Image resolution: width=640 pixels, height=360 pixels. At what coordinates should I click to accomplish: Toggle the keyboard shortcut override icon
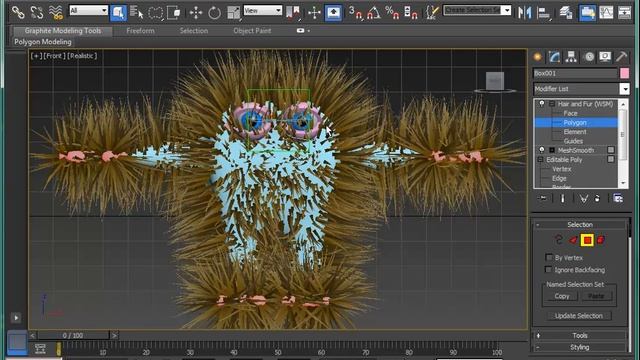coord(333,12)
